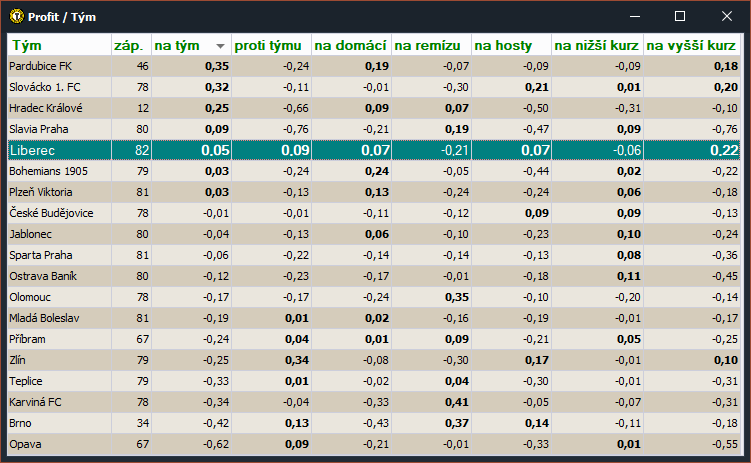751x463 pixels.
Task: Sort by 'na vyšší kurz' column header
Action: (x=691, y=45)
